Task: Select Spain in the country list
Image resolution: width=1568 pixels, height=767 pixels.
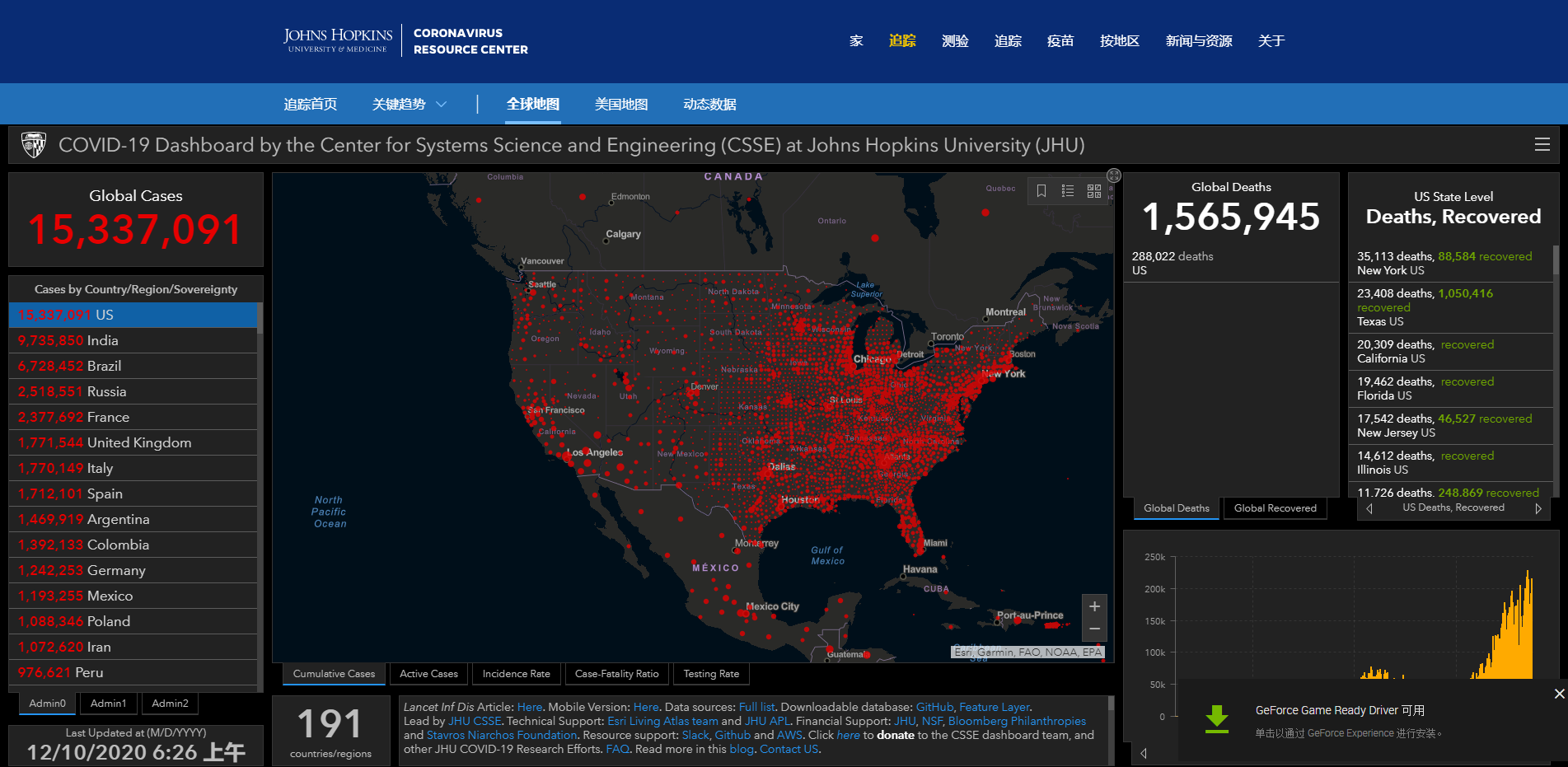Action: point(133,493)
